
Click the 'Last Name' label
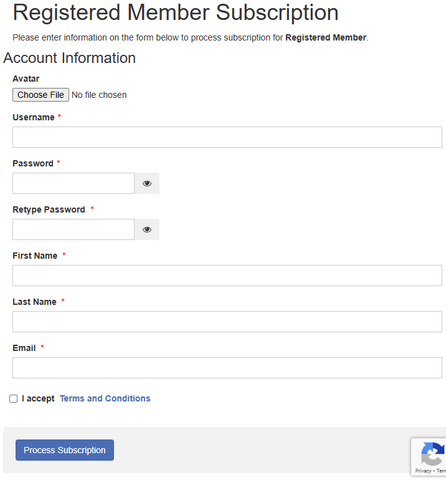click(34, 302)
